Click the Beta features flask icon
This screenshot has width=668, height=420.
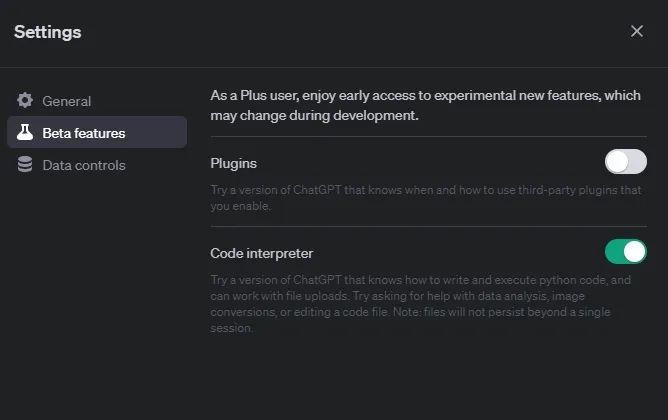click(x=25, y=133)
